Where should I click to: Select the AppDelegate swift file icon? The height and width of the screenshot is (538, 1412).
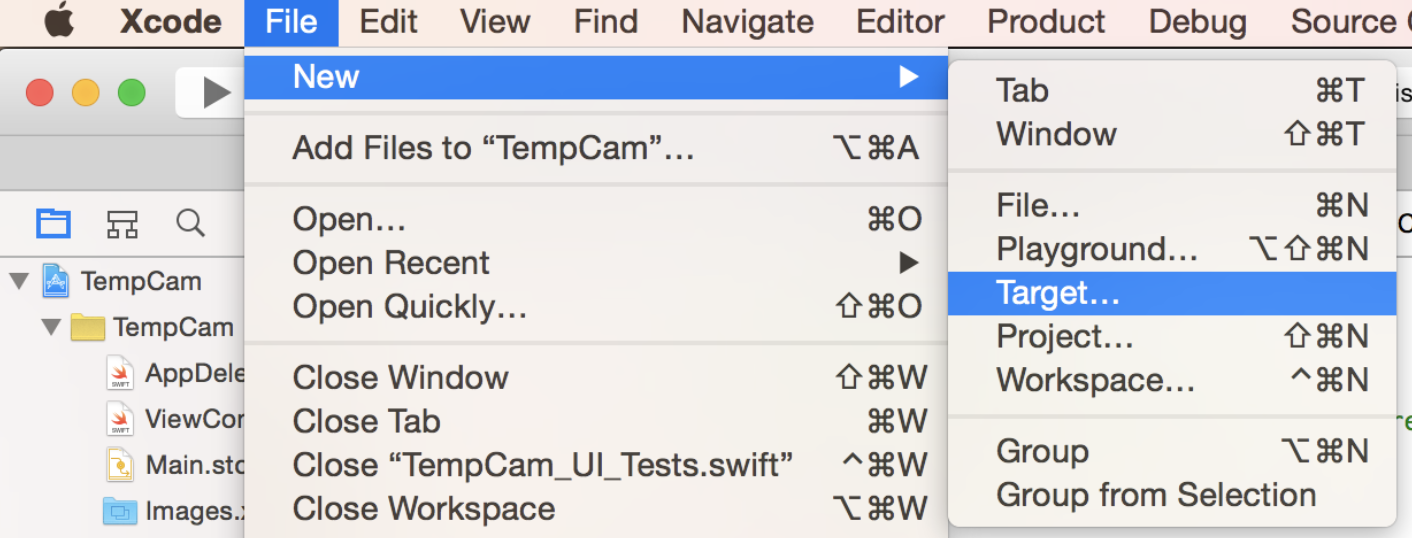pos(120,373)
